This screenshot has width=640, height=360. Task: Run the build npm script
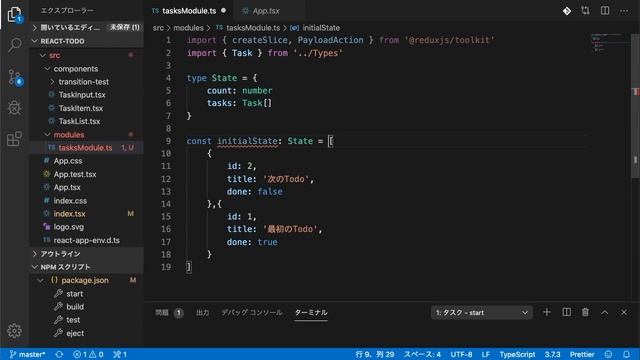click(x=75, y=307)
